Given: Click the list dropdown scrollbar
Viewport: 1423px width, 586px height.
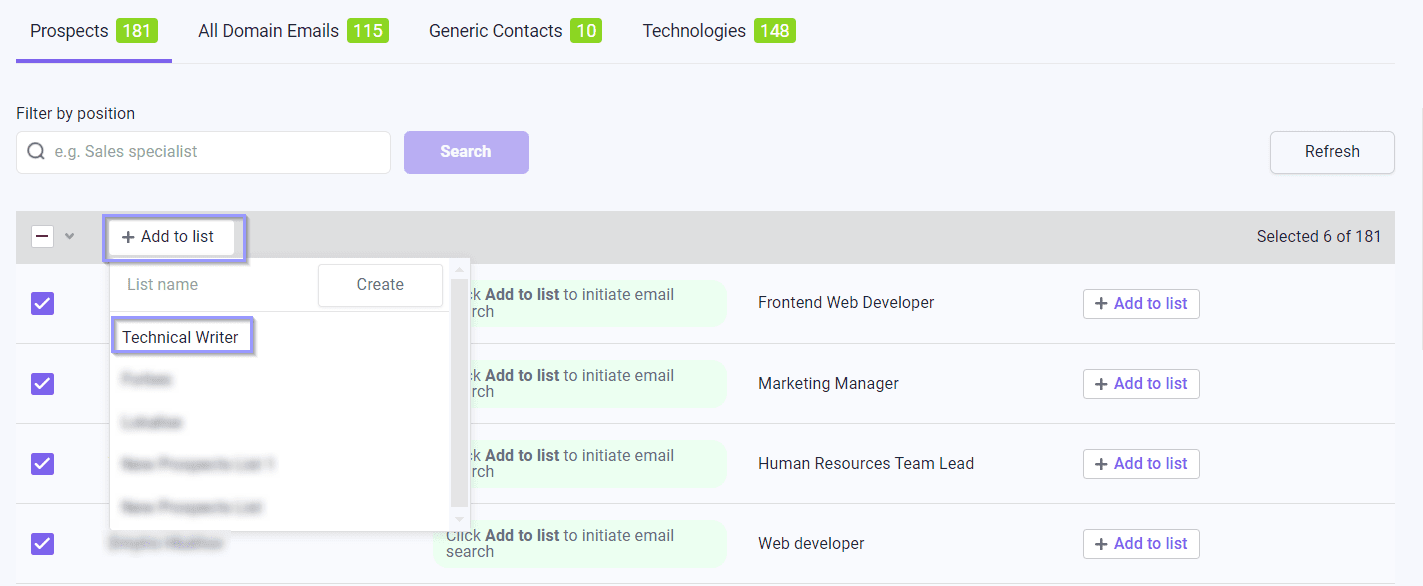Looking at the screenshot, I should [x=460, y=390].
